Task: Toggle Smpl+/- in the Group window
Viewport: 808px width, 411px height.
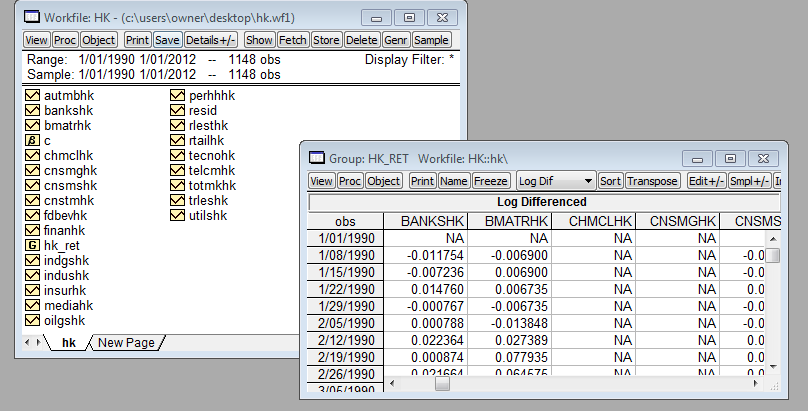Action: pyautogui.click(x=749, y=181)
